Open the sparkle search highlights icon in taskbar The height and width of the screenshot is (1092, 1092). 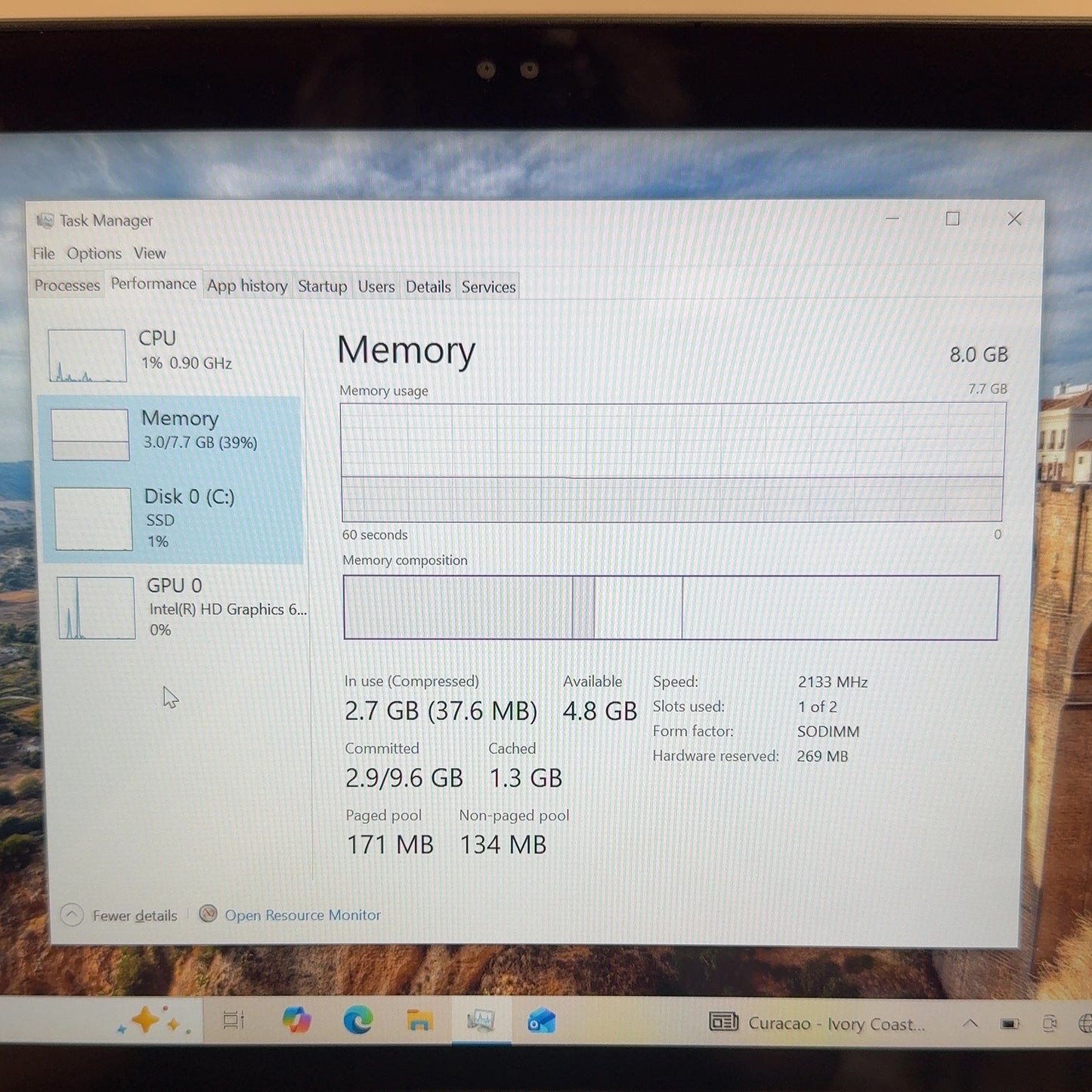(155, 1022)
